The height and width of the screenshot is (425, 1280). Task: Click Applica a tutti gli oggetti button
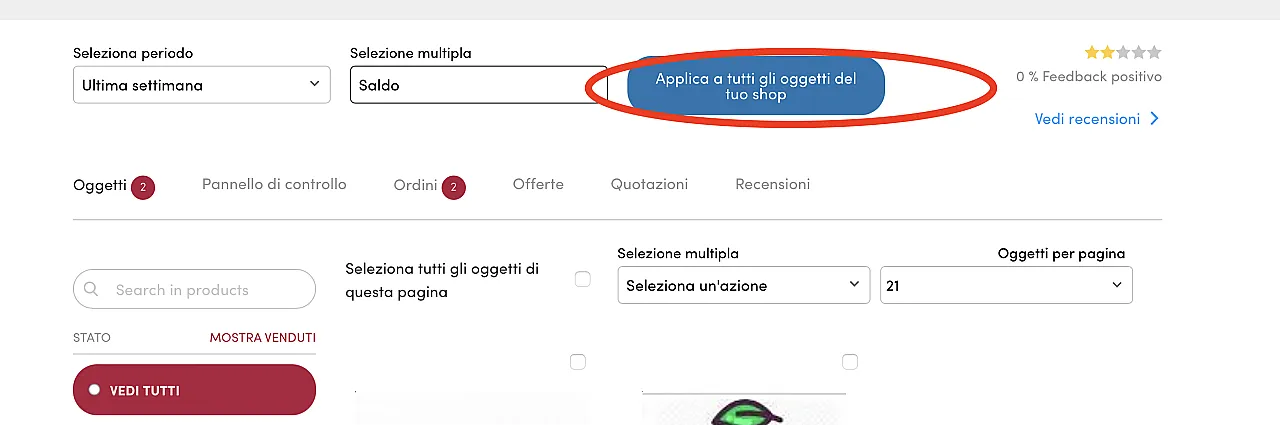click(756, 86)
